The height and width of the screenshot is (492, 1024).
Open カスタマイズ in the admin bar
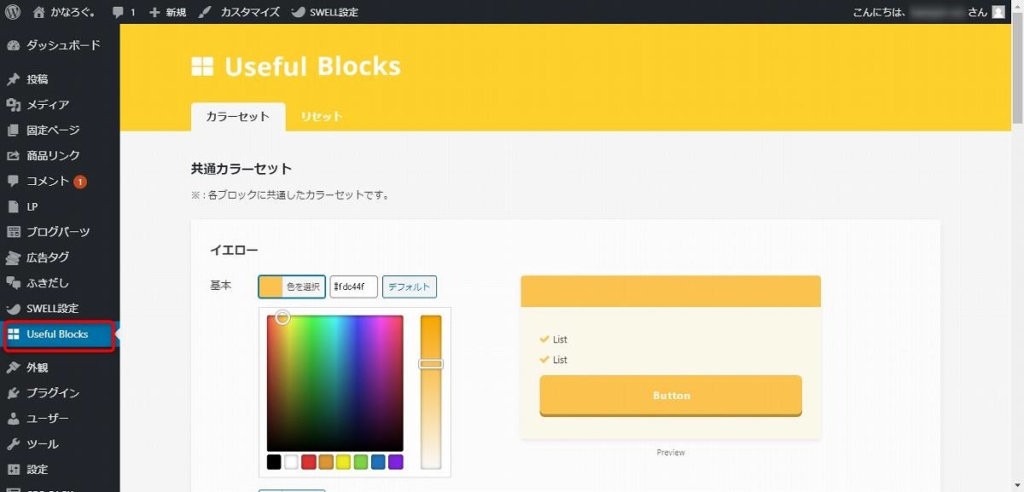[x=239, y=12]
